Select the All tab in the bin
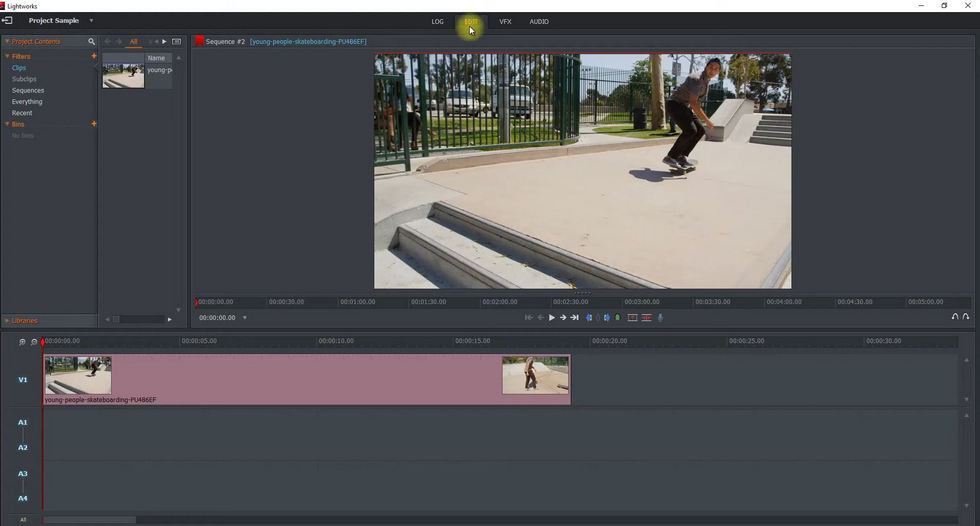Screen dimensions: 980x526 (133, 42)
